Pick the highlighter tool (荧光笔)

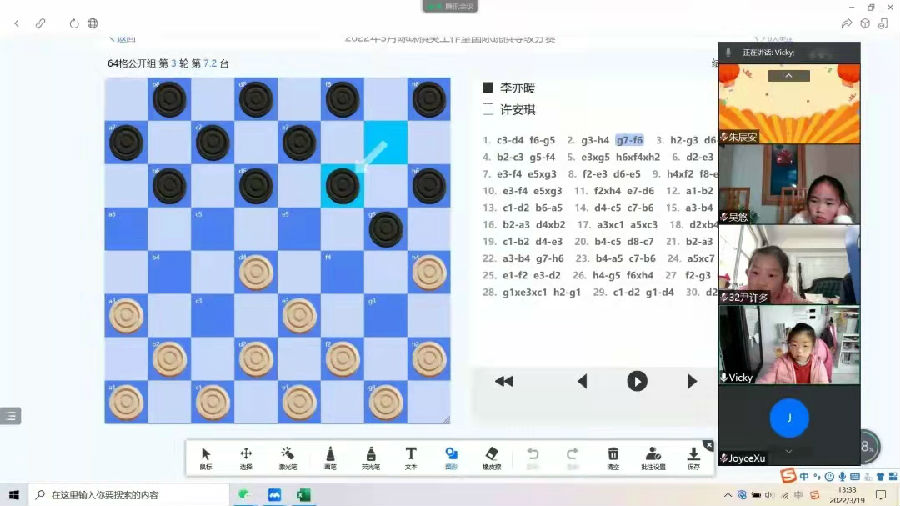click(x=370, y=458)
